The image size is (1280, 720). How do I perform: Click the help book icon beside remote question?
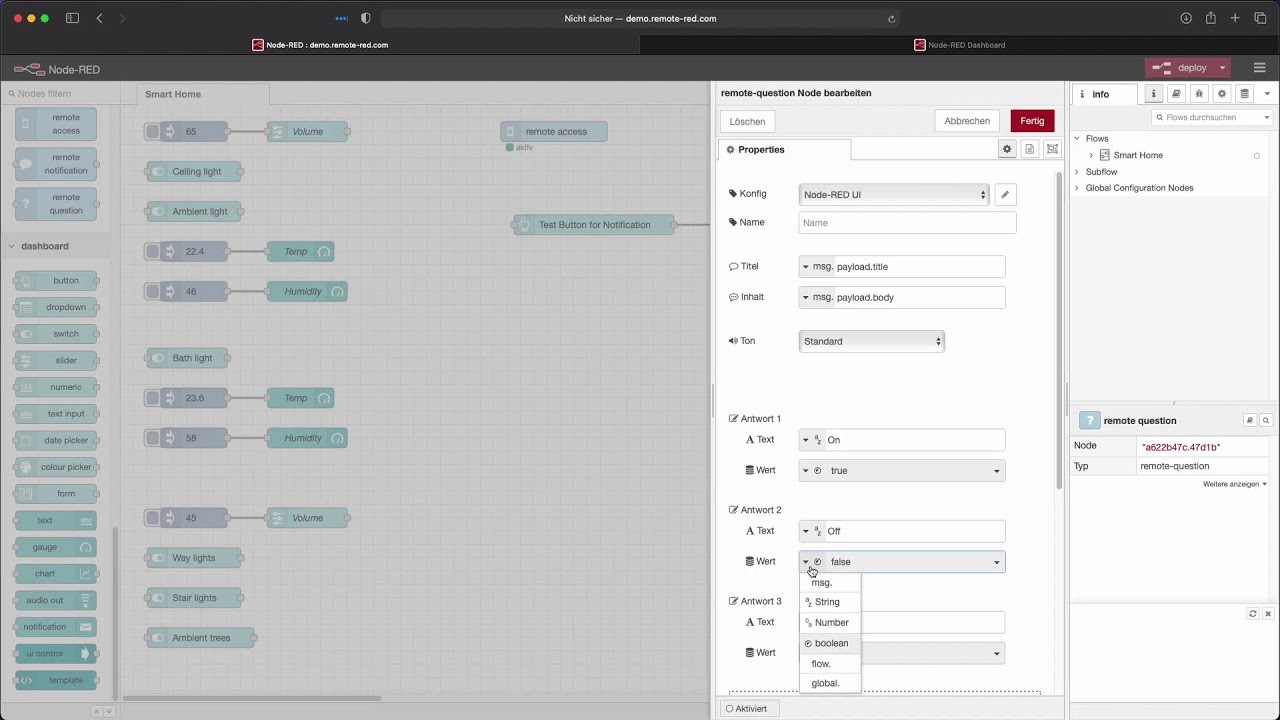[1250, 421]
